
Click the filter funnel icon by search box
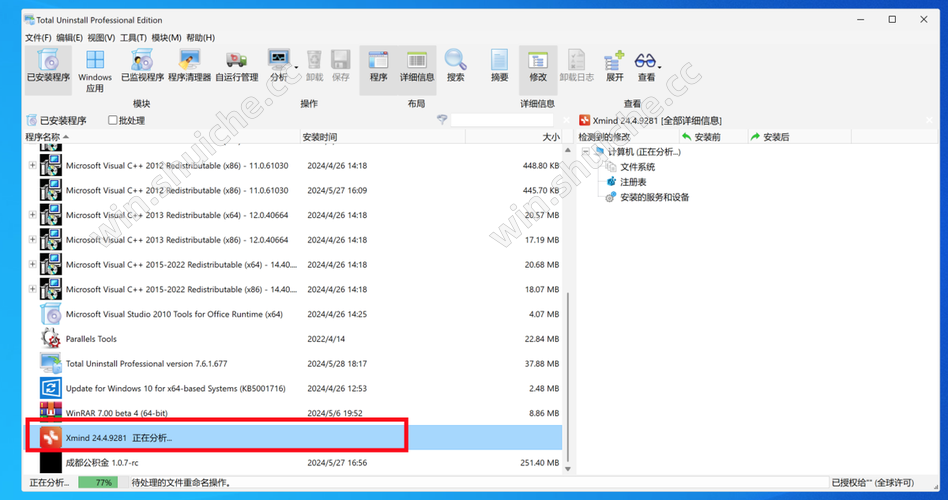click(442, 120)
